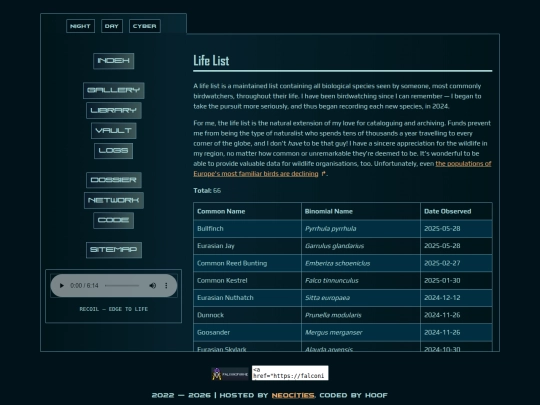Select the Bullfinch table cell

247,229
